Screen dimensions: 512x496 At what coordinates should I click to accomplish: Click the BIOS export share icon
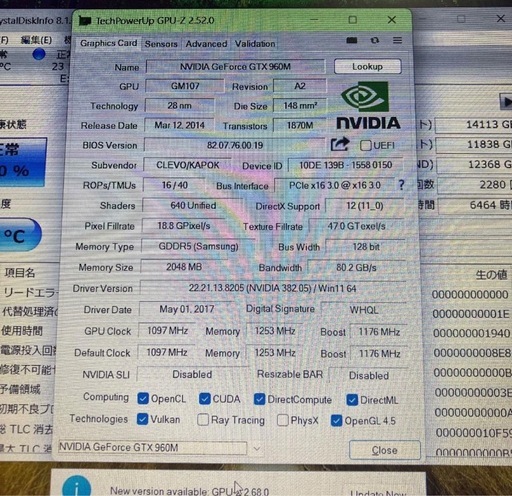pos(340,144)
